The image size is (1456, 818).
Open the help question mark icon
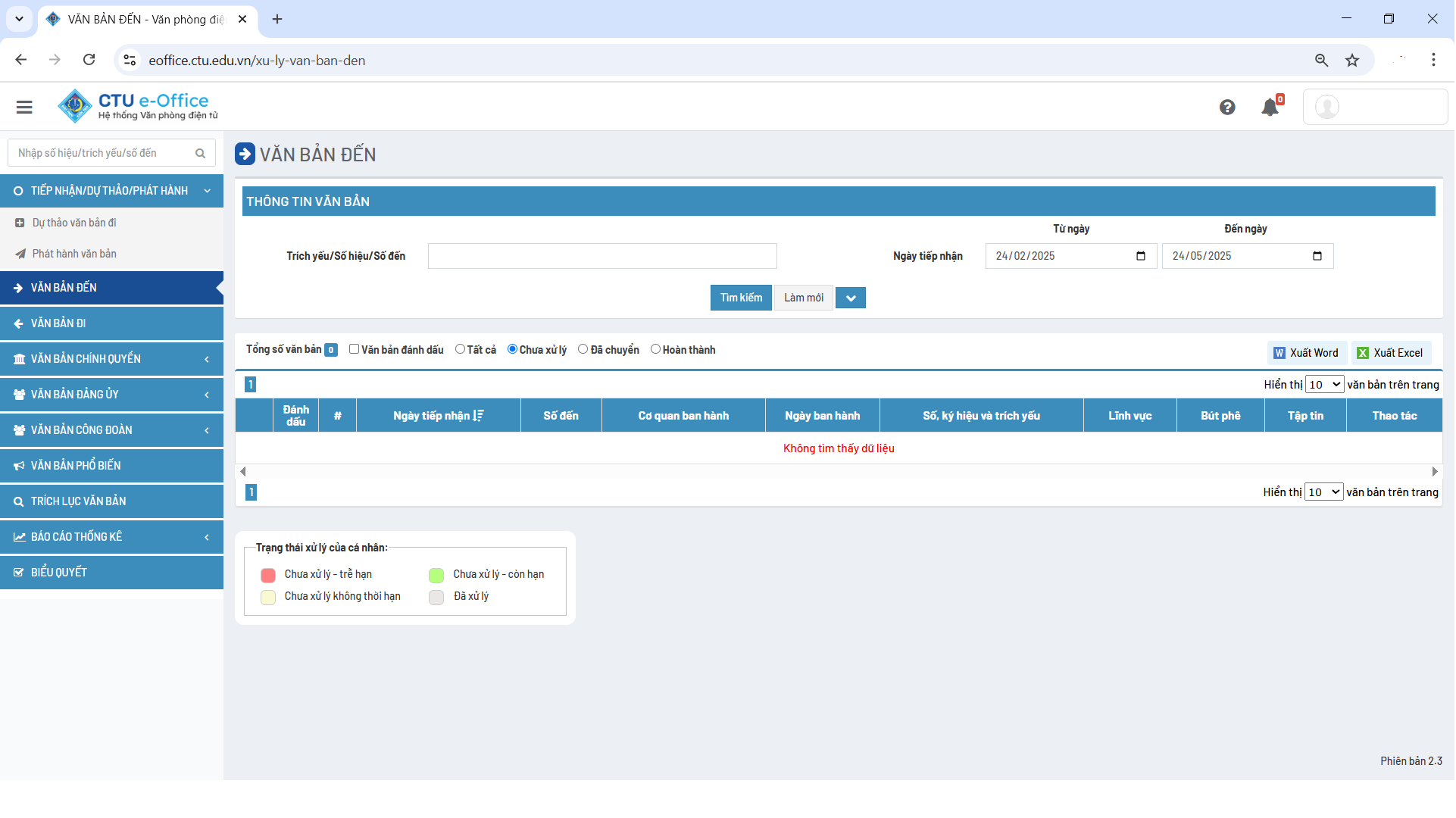(x=1227, y=108)
